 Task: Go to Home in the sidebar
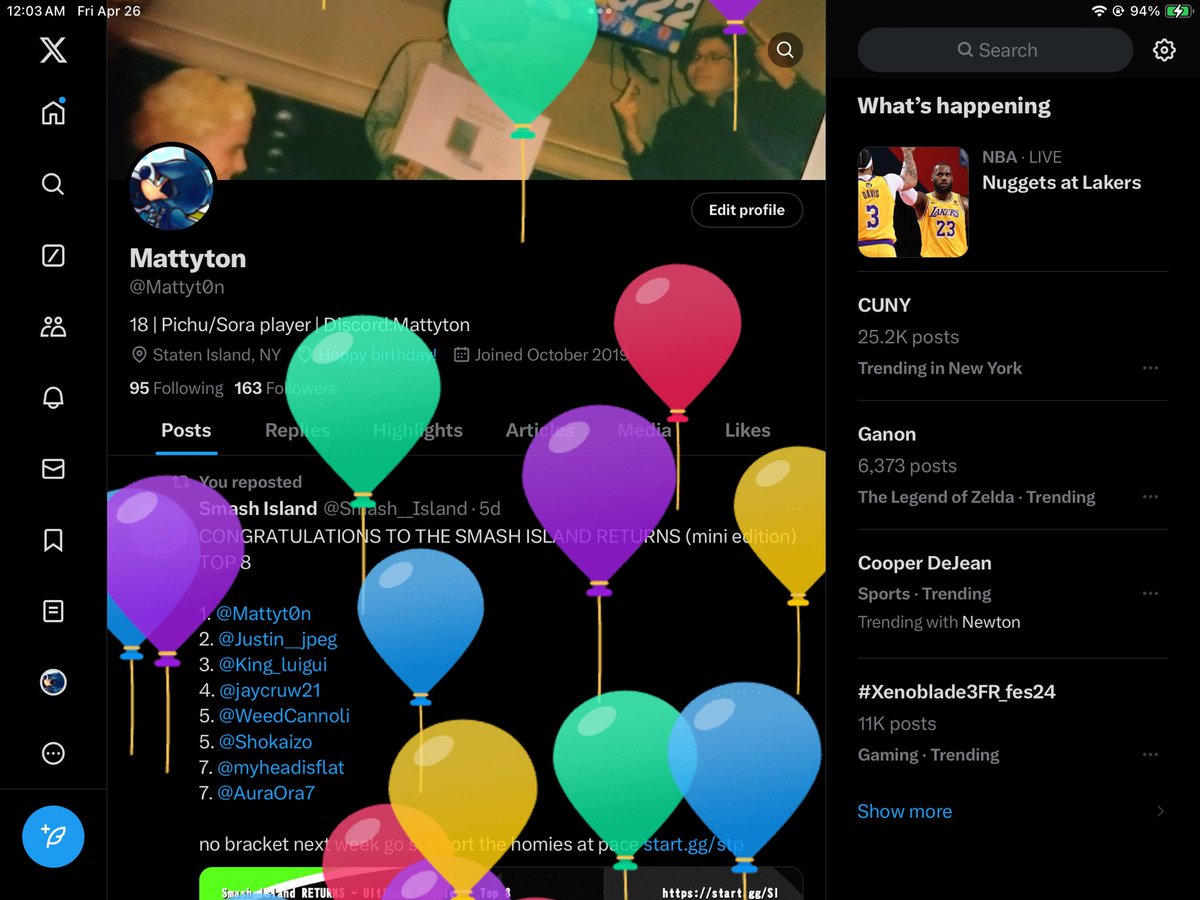(53, 111)
